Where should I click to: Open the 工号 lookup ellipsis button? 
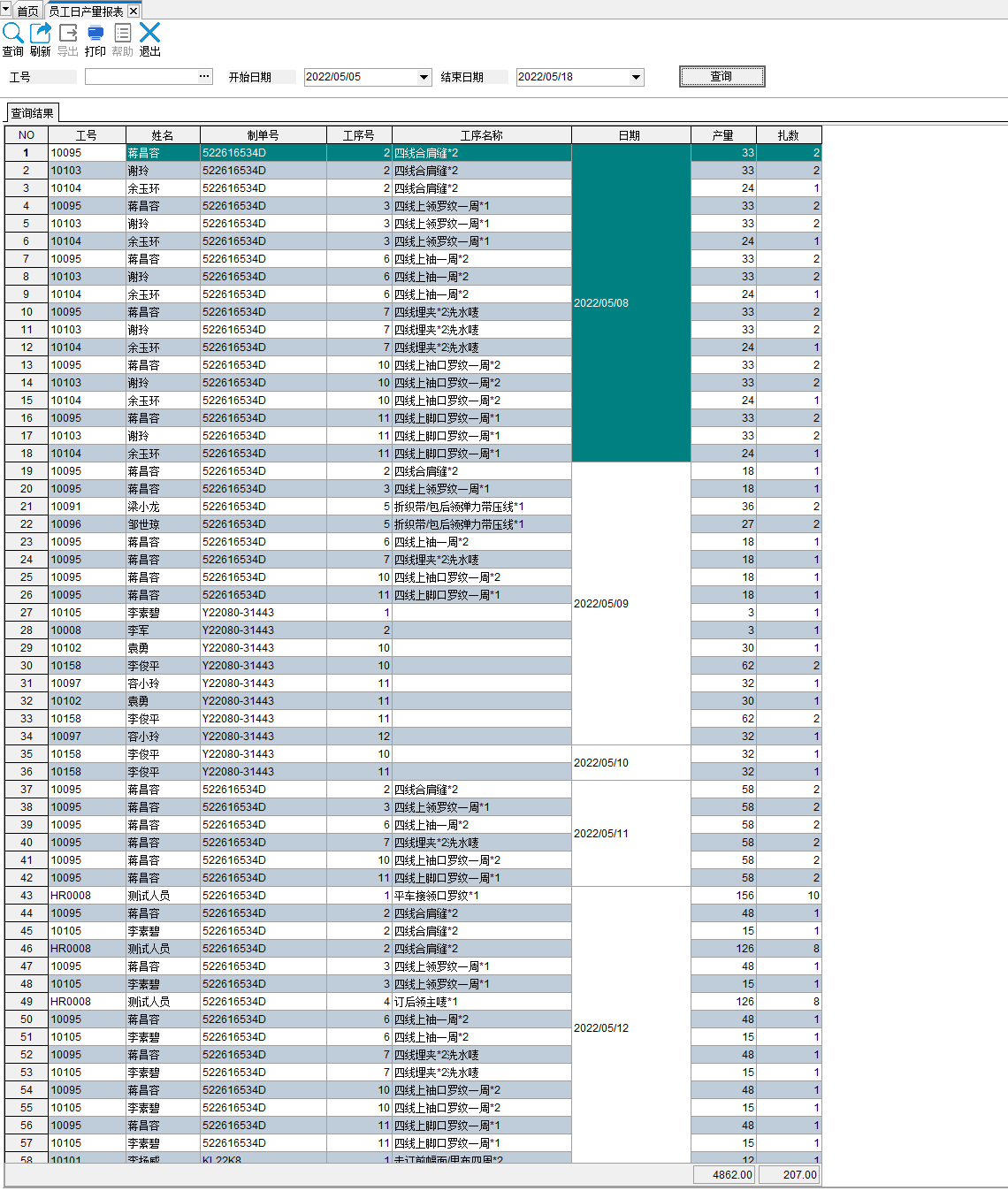coord(205,77)
